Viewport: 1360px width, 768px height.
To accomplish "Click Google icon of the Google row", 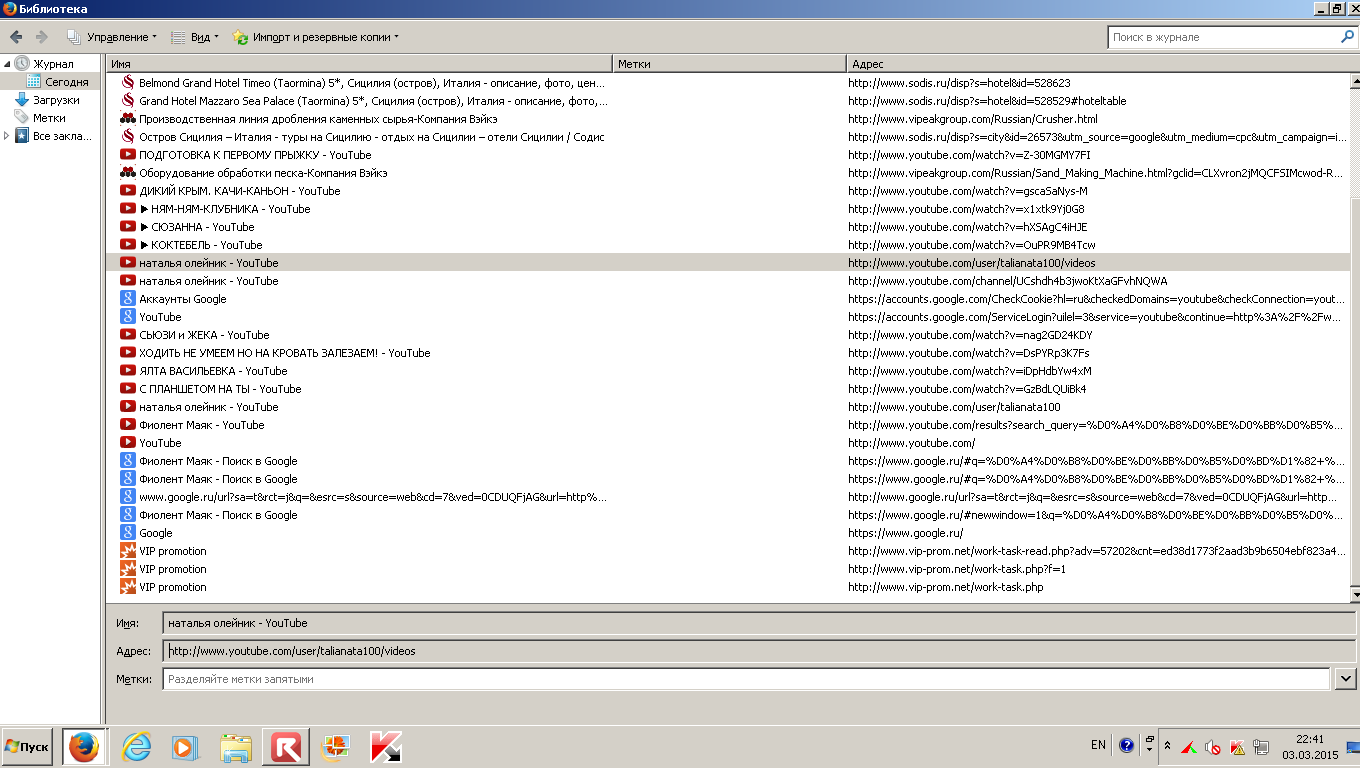I will pyautogui.click(x=128, y=533).
